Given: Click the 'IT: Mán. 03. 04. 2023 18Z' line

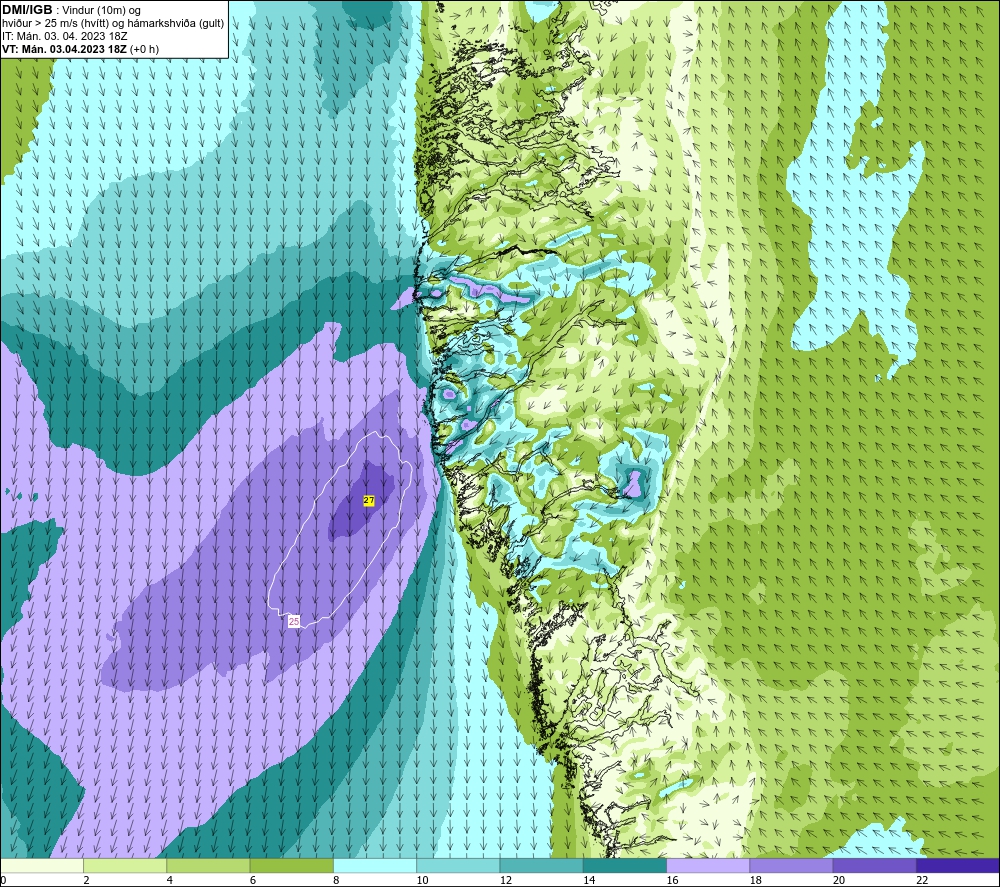Looking at the screenshot, I should (x=64, y=36).
